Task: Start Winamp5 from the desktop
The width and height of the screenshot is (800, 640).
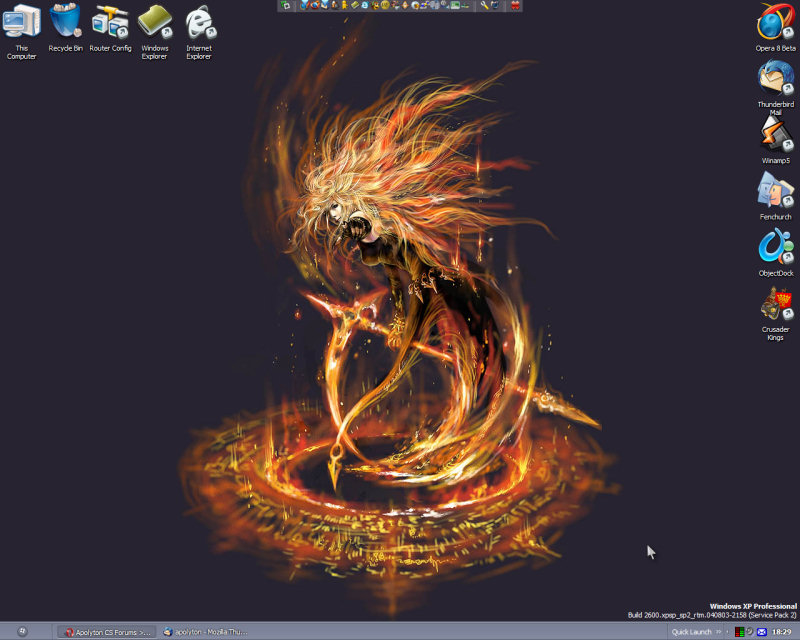Action: click(775, 134)
